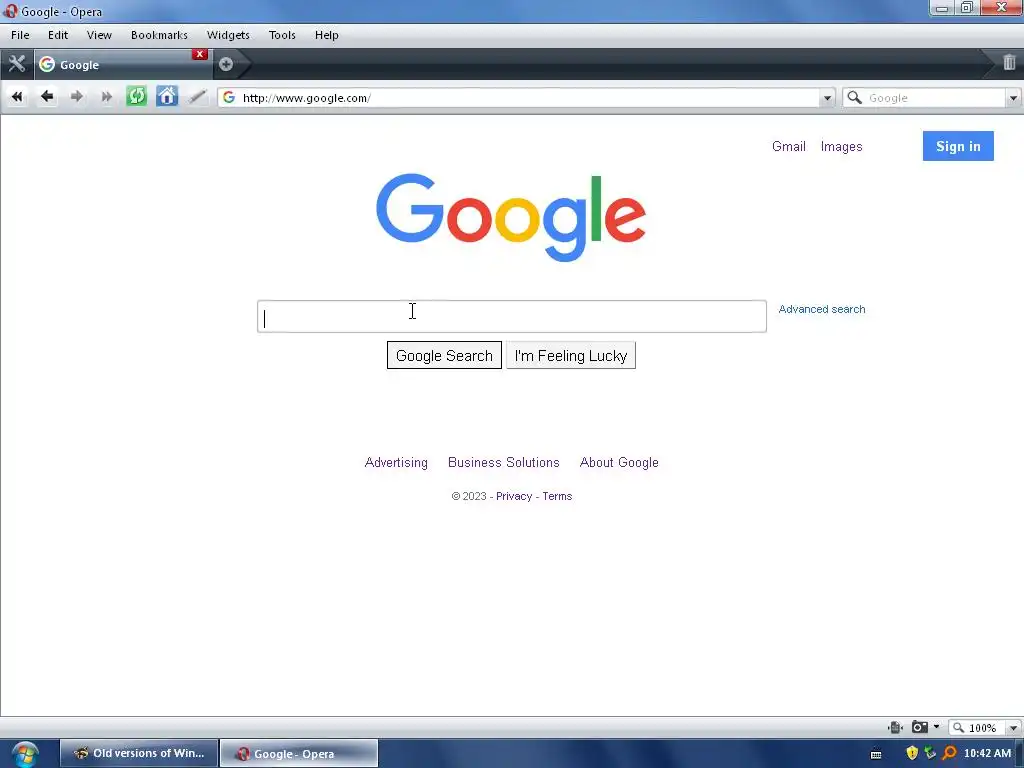
Task: Click the Google Search button
Action: [x=444, y=355]
